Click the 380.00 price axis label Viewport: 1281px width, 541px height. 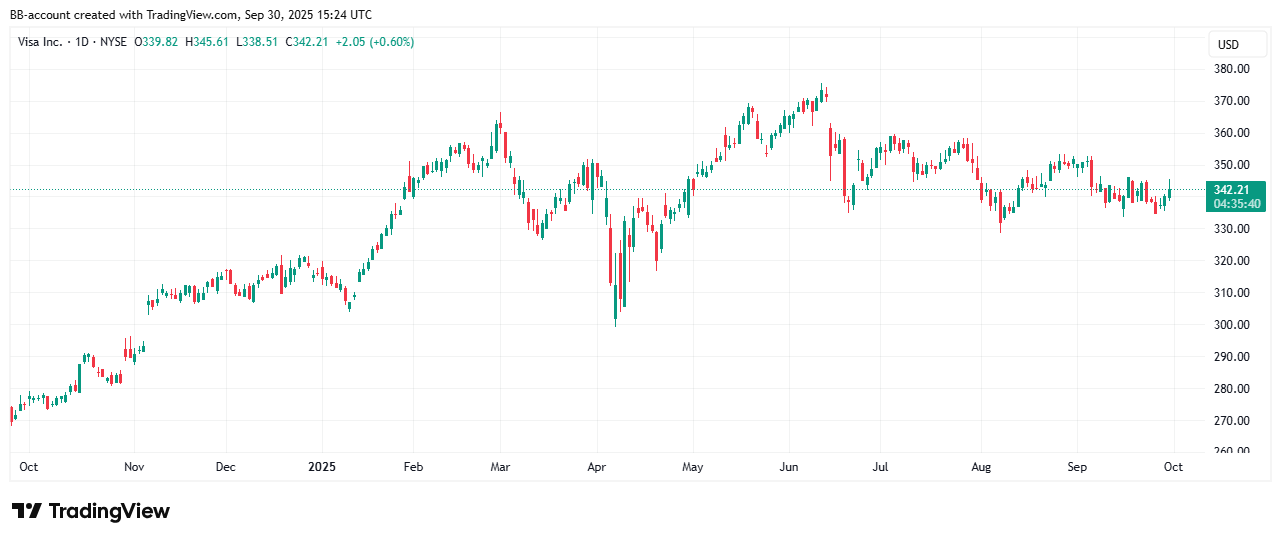point(1231,69)
